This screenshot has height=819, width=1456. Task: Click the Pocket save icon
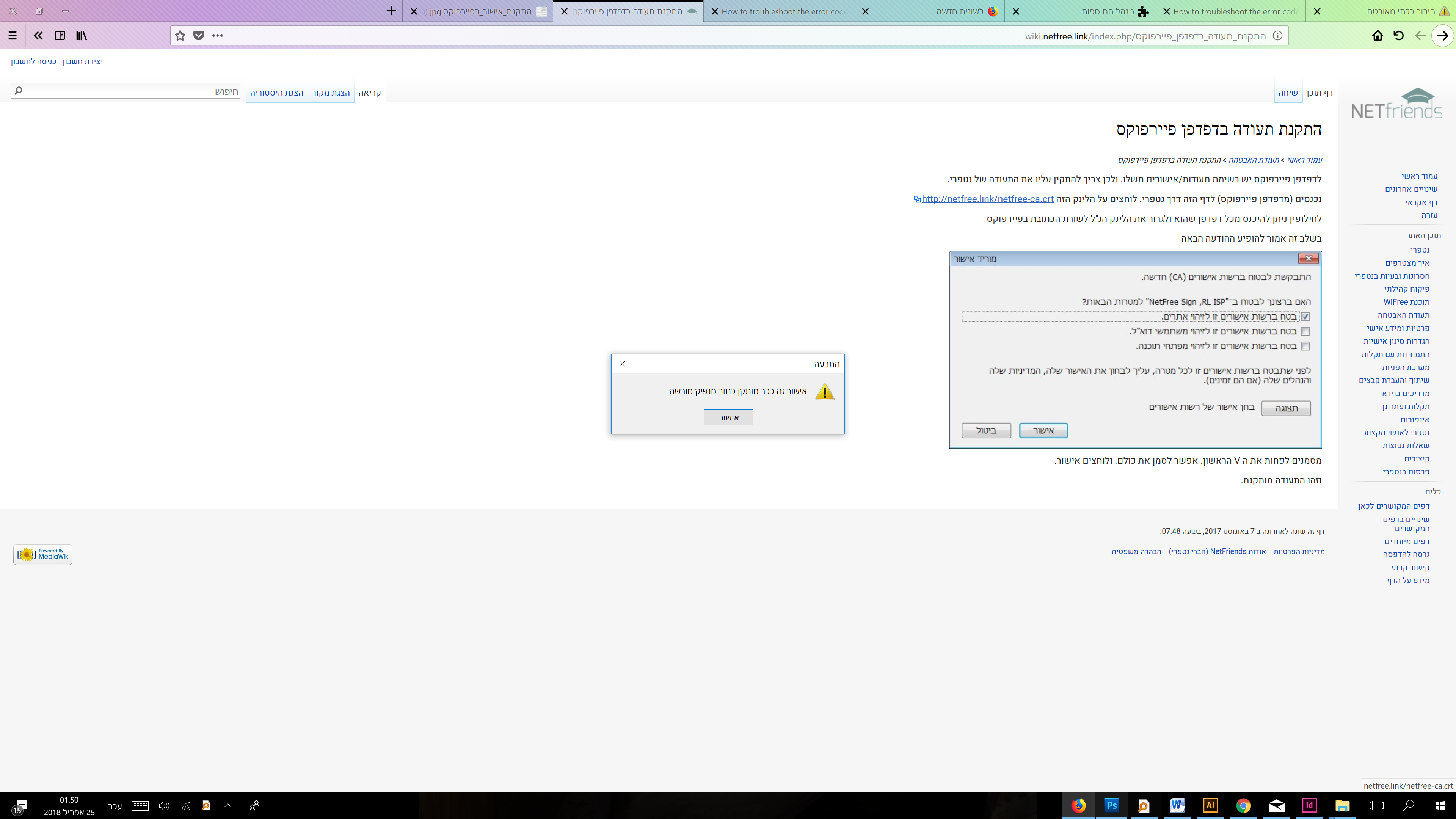pos(198,36)
